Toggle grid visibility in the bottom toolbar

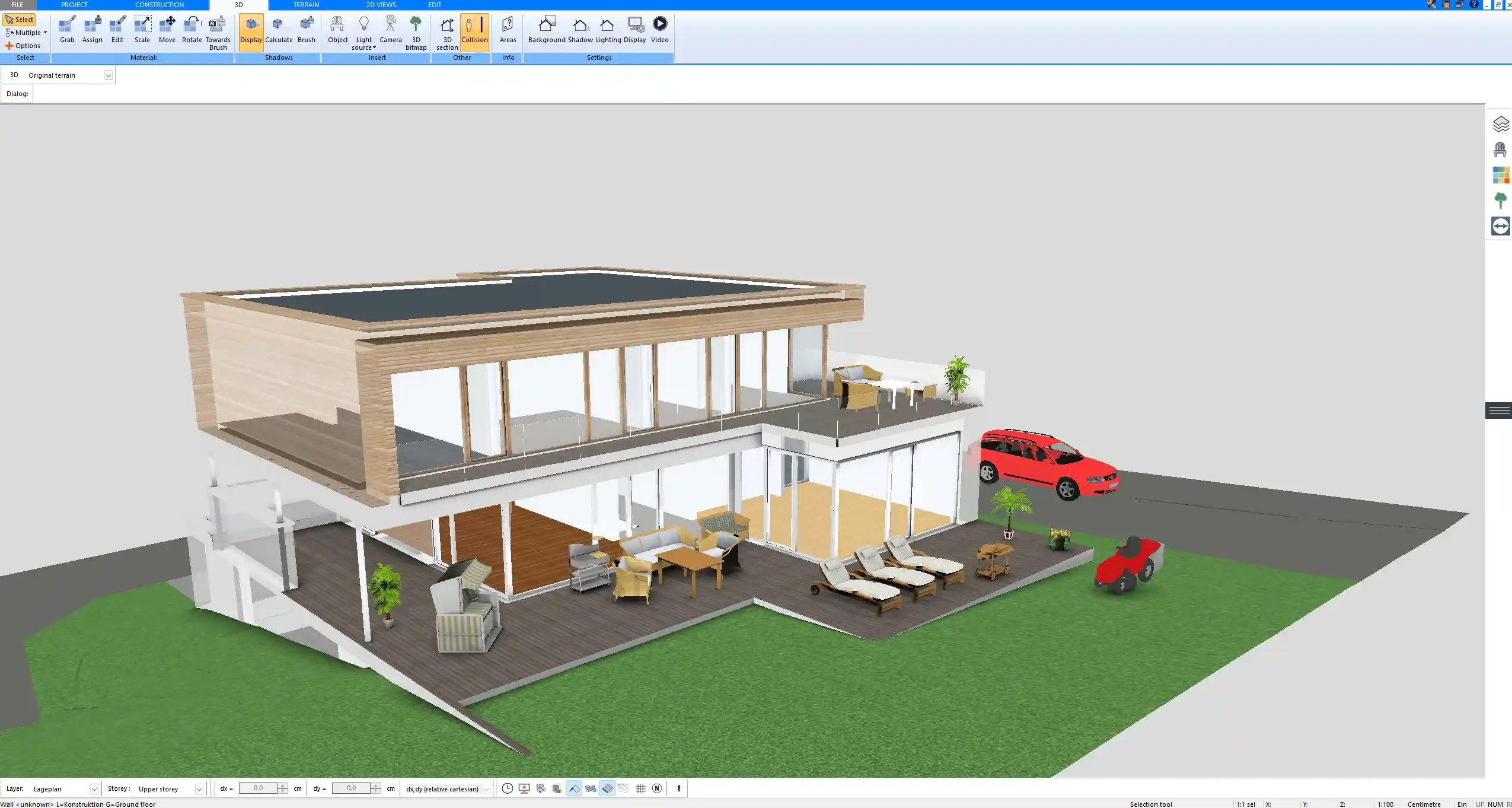[x=640, y=788]
